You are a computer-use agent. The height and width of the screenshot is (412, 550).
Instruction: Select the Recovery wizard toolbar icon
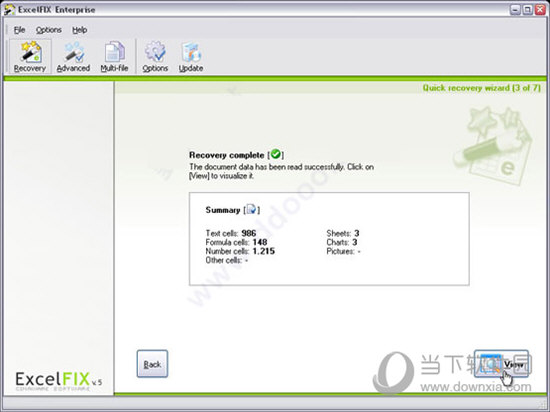pyautogui.click(x=30, y=56)
